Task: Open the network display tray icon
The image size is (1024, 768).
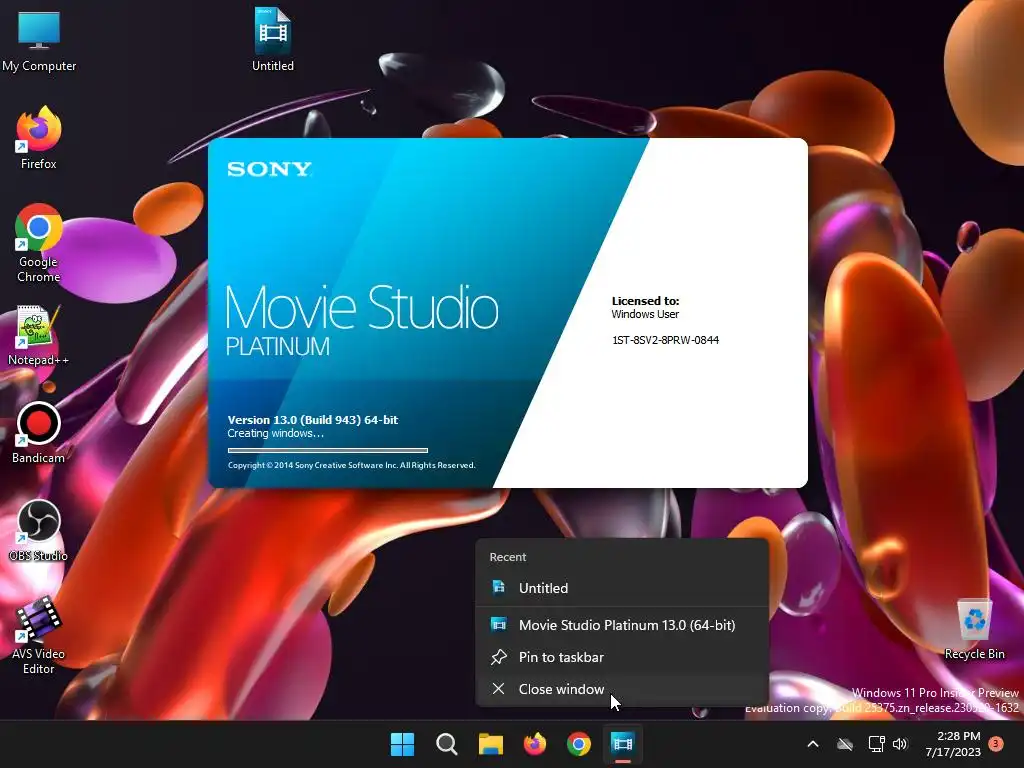Action: click(876, 744)
